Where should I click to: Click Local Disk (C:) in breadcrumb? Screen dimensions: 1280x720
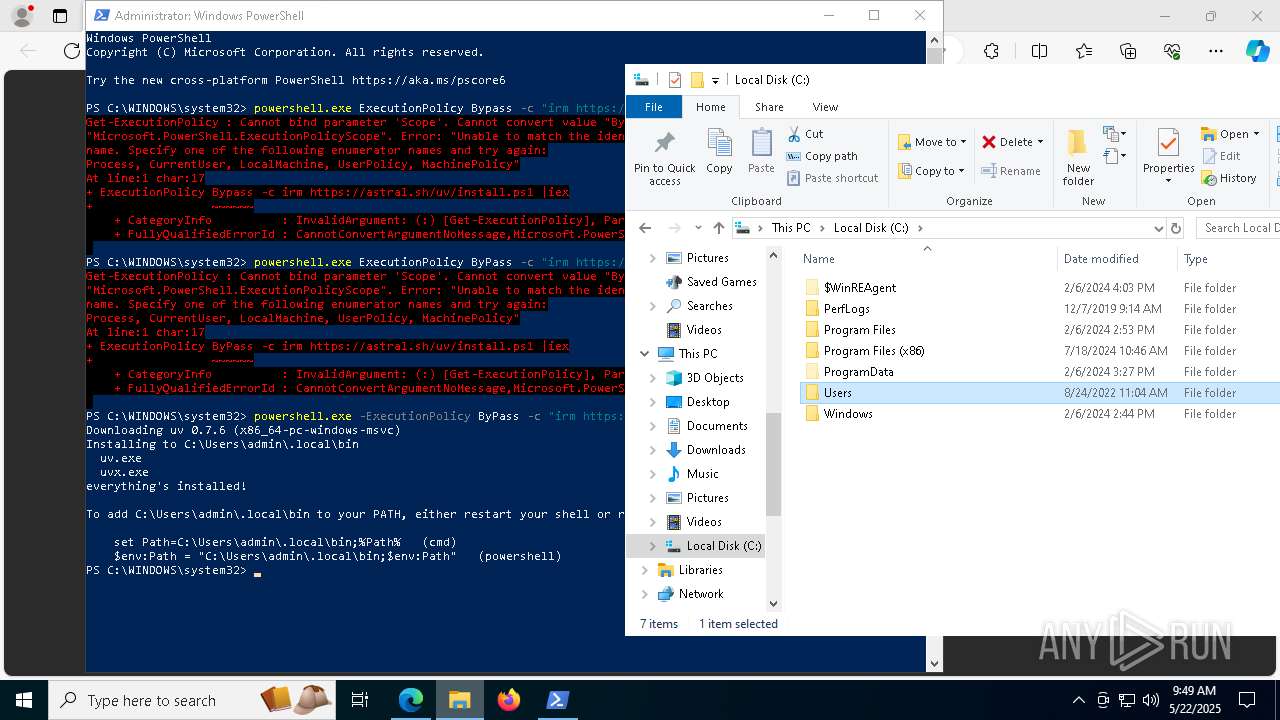pos(871,228)
